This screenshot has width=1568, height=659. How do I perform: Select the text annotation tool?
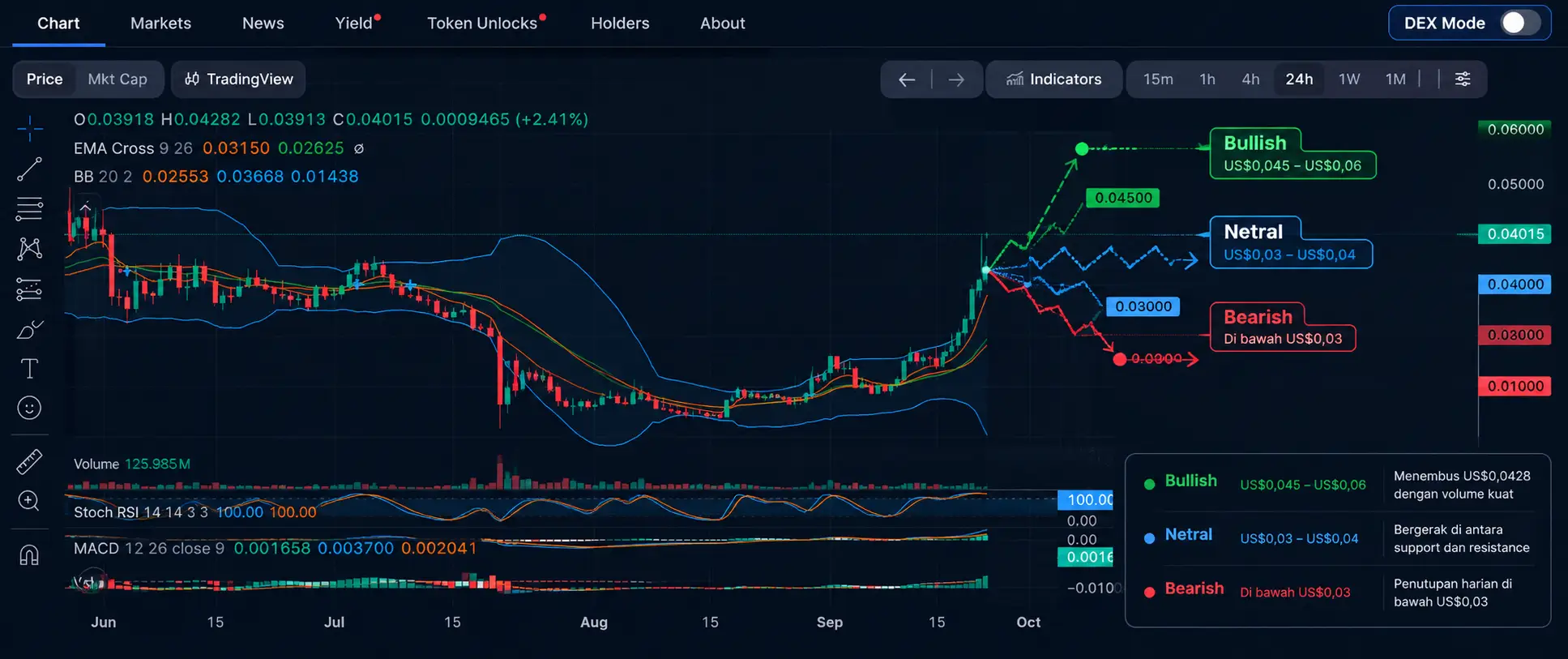(29, 369)
